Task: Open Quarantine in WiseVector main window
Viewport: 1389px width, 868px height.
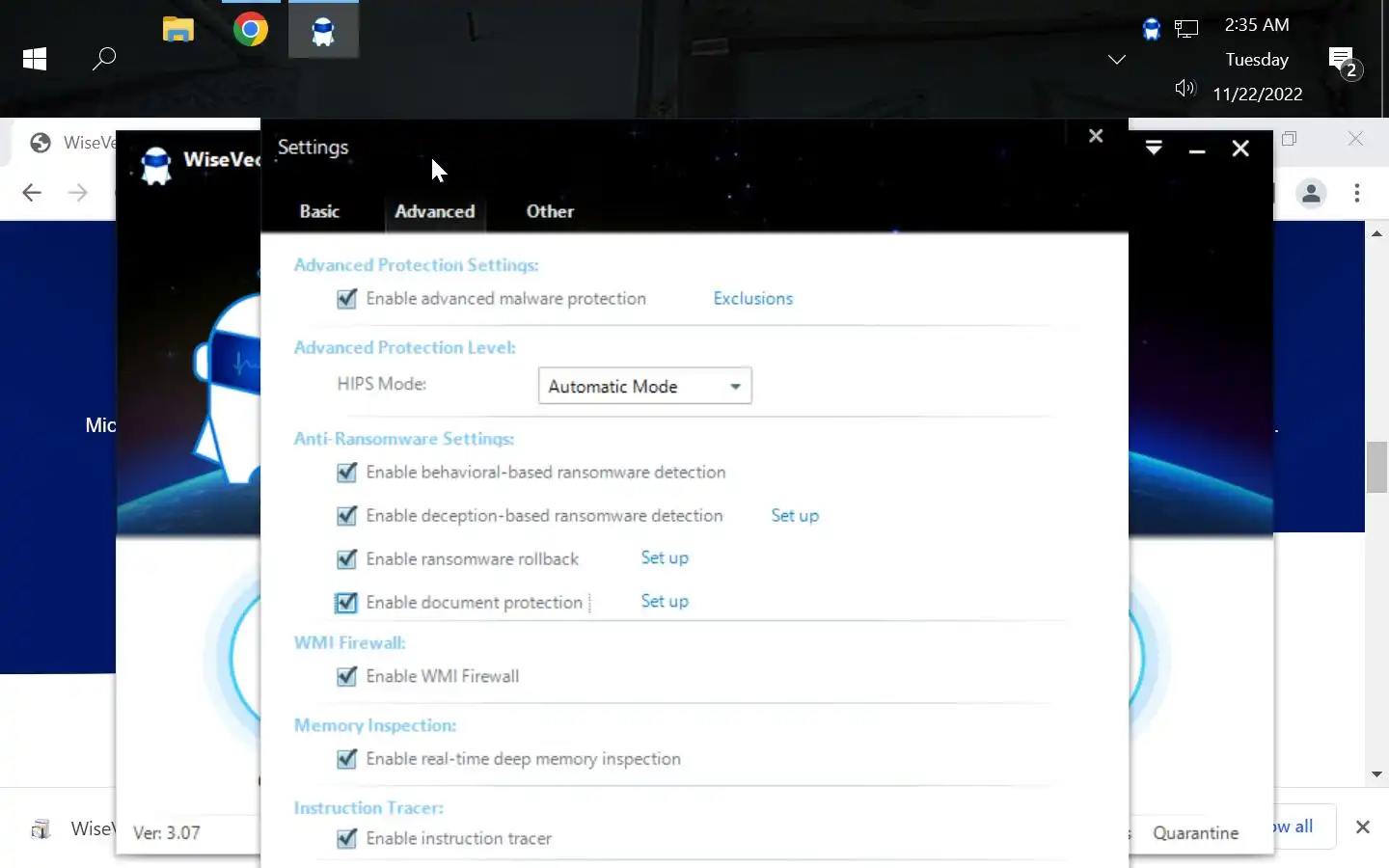Action: coord(1196,833)
